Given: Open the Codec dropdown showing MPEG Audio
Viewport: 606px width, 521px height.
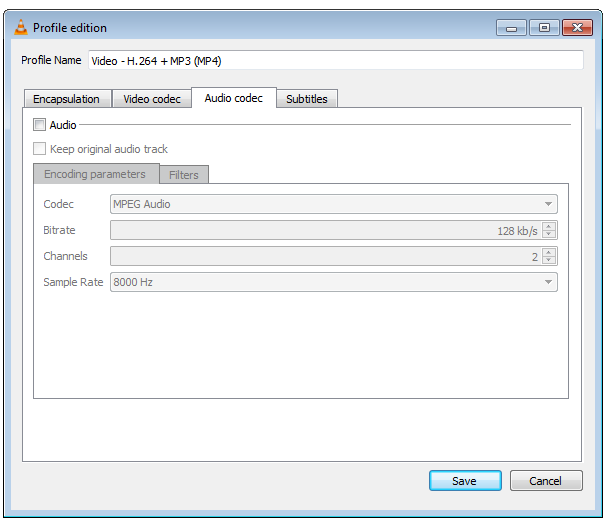Looking at the screenshot, I should pos(333,204).
